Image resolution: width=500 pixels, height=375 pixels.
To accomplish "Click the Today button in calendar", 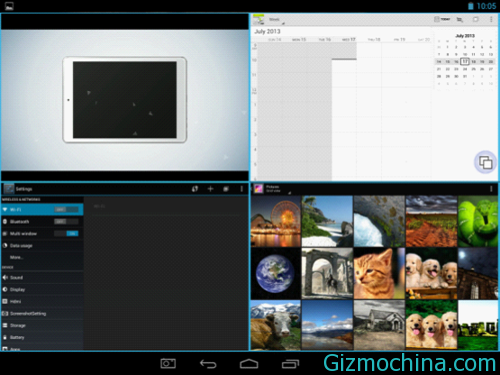I will coord(442,19).
